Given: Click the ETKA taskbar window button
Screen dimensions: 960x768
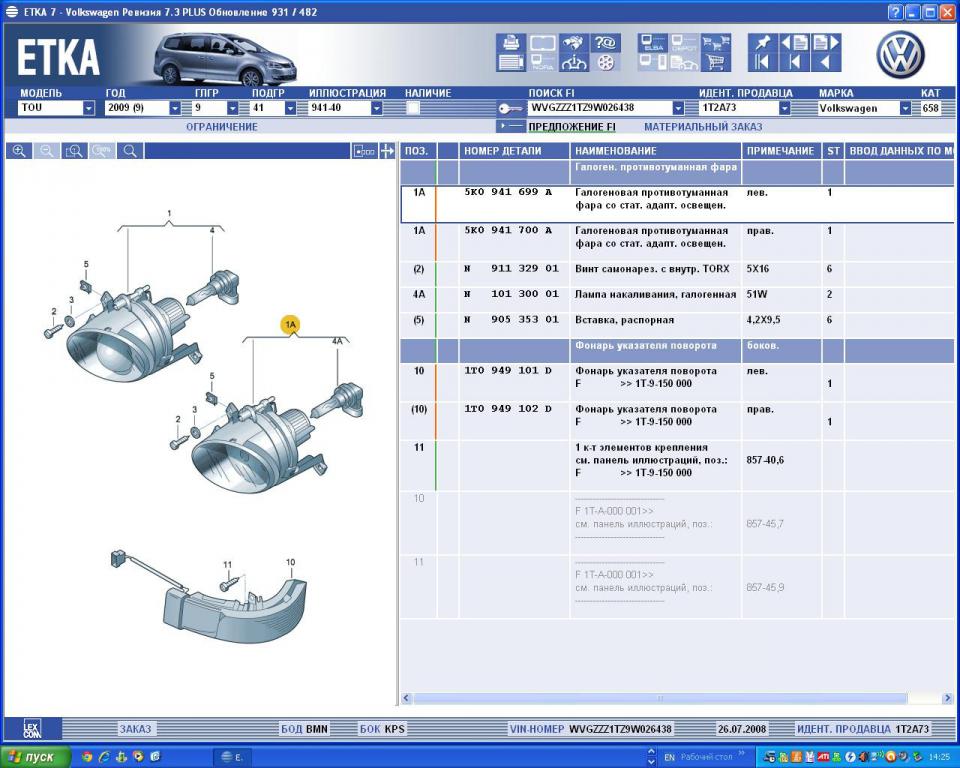Looking at the screenshot, I should tap(233, 757).
